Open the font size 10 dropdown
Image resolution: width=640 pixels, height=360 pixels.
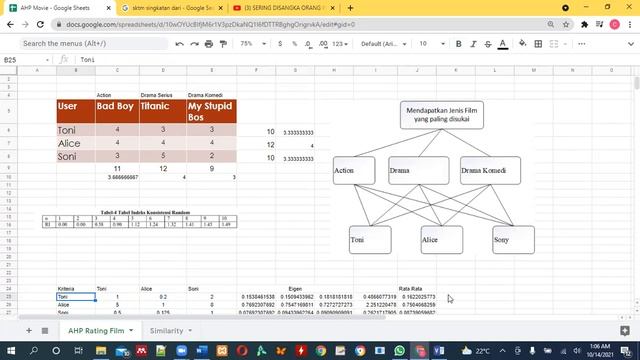coord(432,44)
